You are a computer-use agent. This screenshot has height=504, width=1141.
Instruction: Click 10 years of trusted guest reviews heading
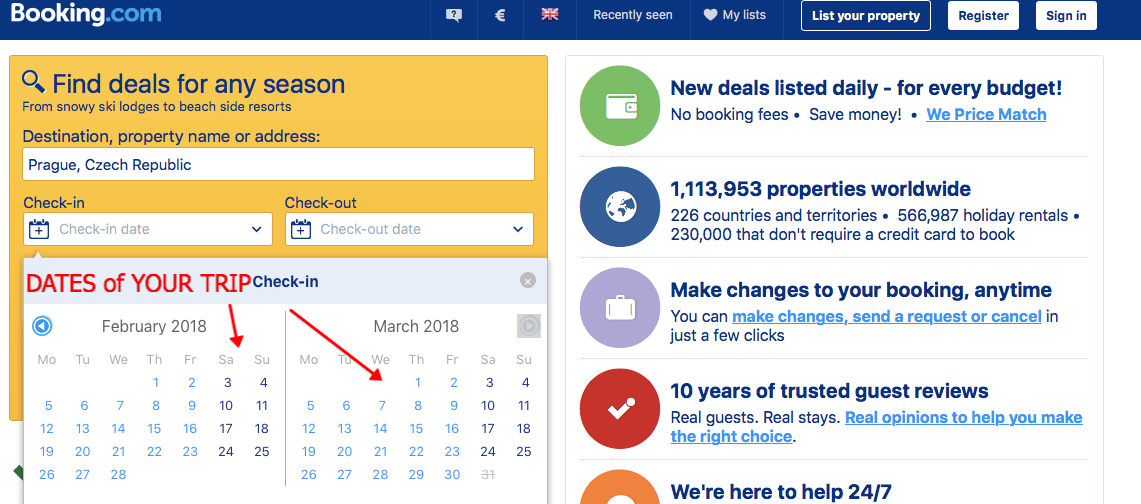point(830,391)
